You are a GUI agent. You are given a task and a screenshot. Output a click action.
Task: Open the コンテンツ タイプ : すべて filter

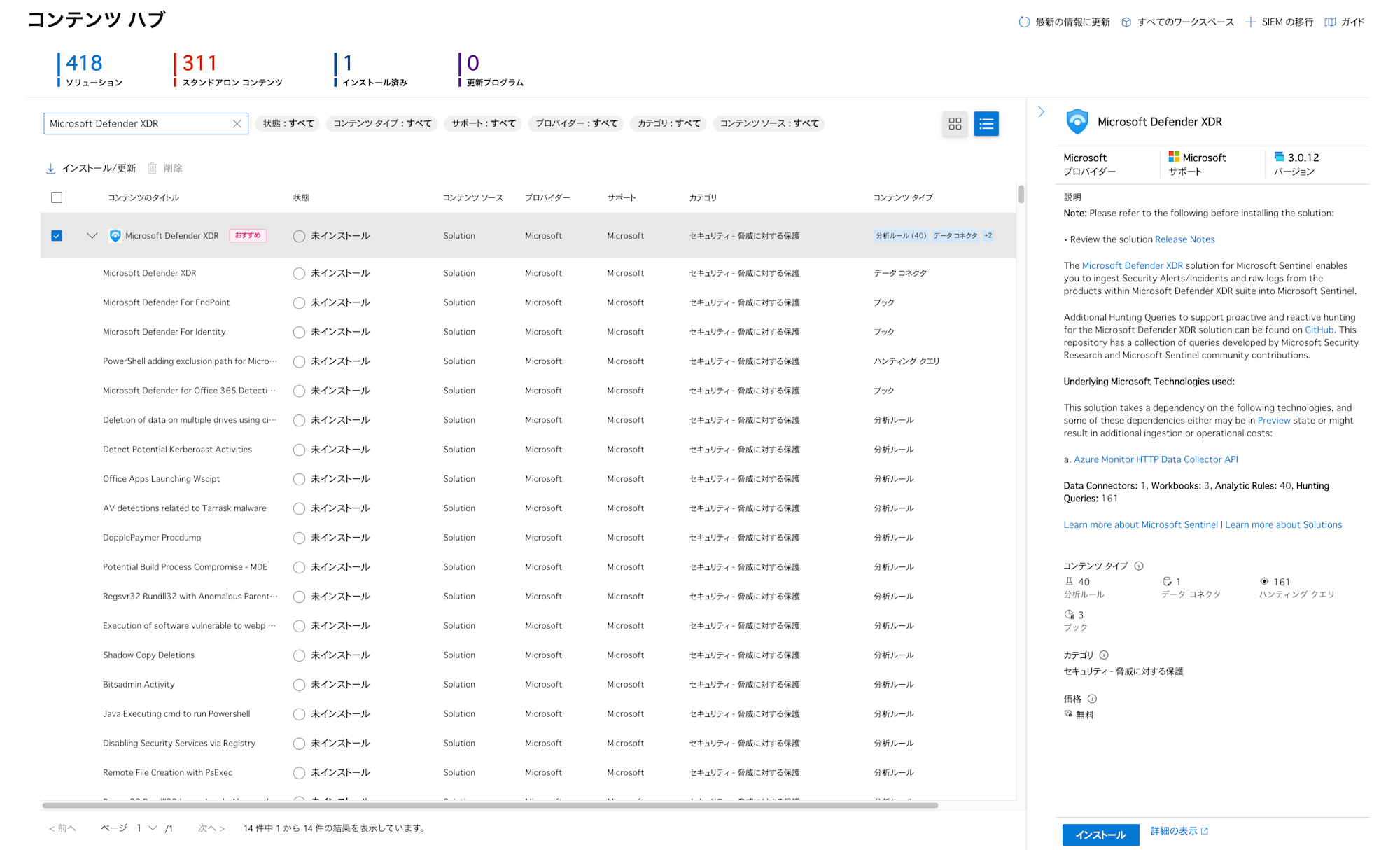point(382,124)
